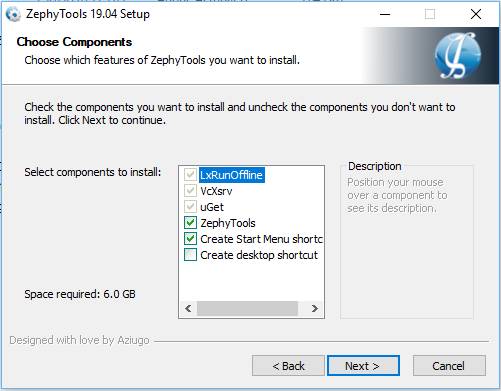Click the ZephyTools setup title bar icon
Image resolution: width=501 pixels, height=391 pixels.
[13, 14]
